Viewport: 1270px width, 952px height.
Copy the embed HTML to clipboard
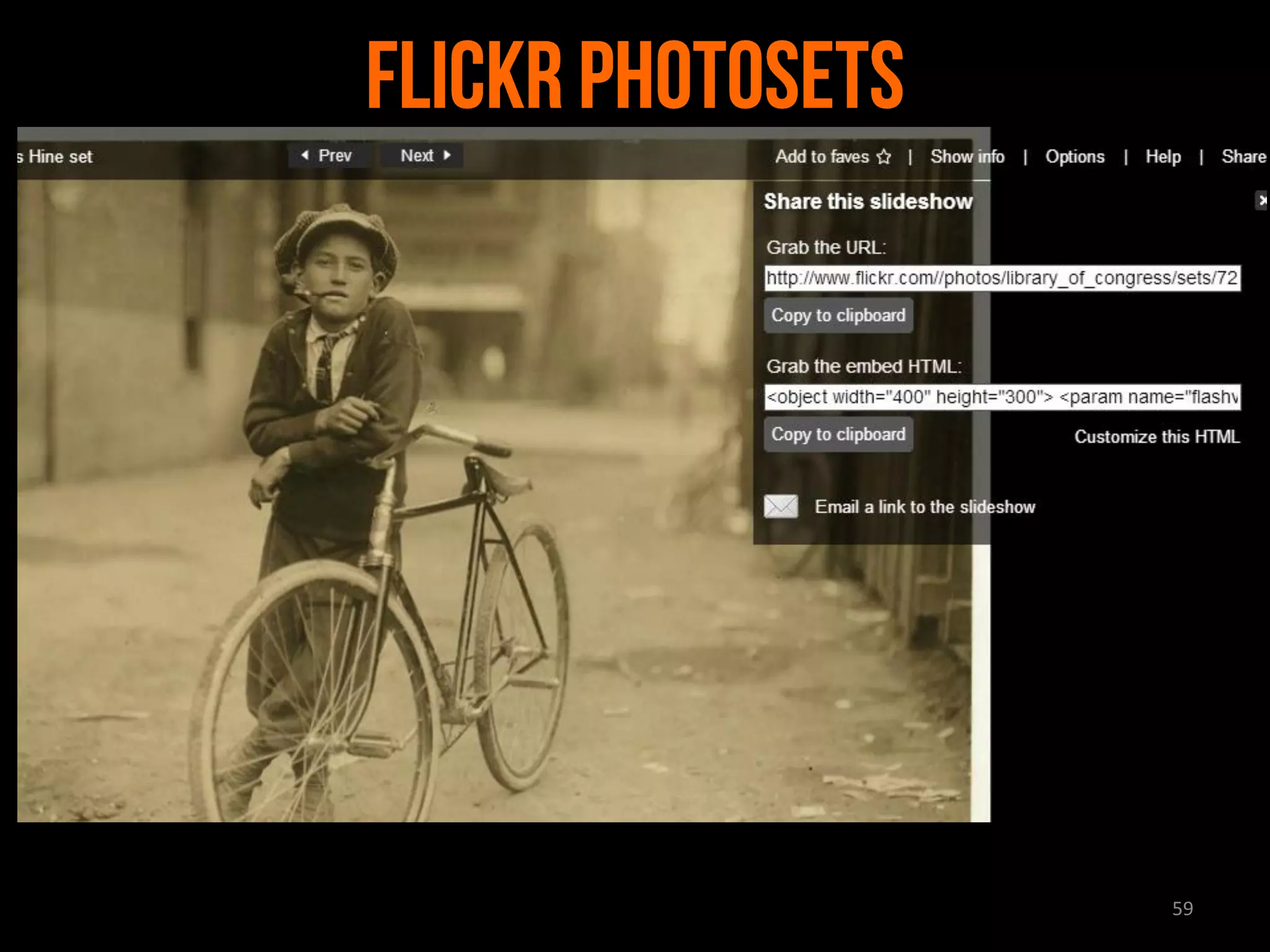[x=838, y=434]
